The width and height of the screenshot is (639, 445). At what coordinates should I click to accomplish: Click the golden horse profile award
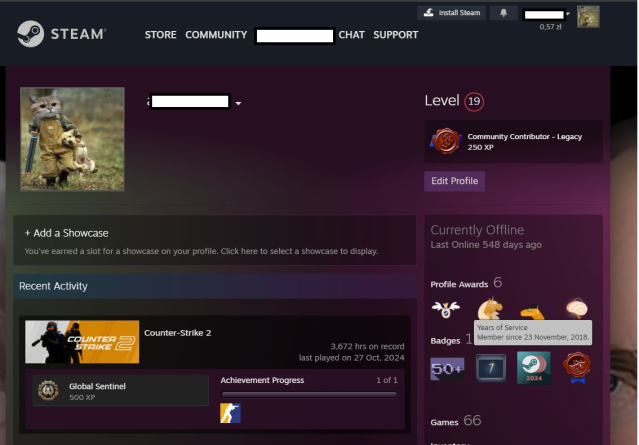pyautogui.click(x=490, y=308)
